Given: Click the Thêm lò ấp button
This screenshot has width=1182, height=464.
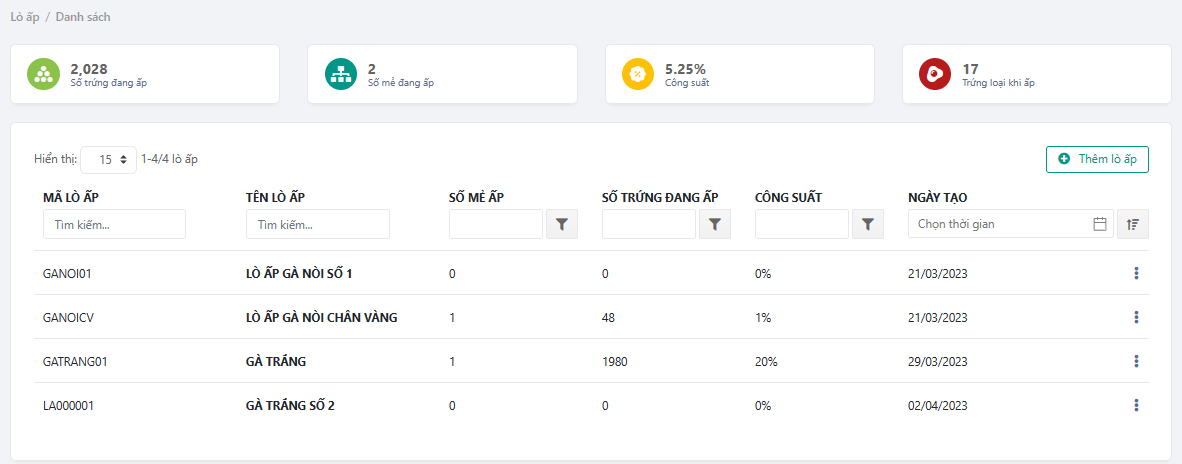Looking at the screenshot, I should pos(1097,159).
